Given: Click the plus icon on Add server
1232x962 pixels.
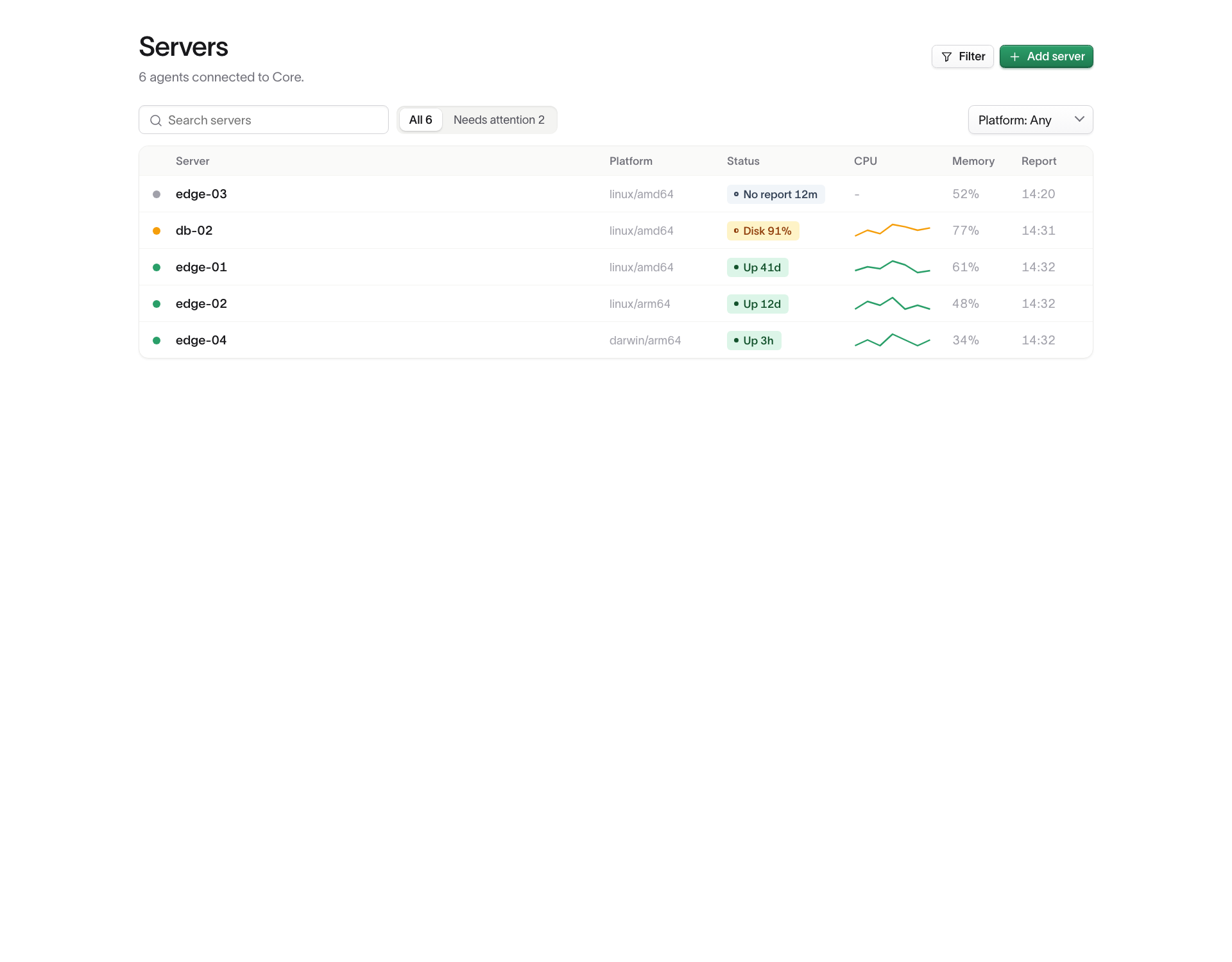Looking at the screenshot, I should click(1014, 57).
